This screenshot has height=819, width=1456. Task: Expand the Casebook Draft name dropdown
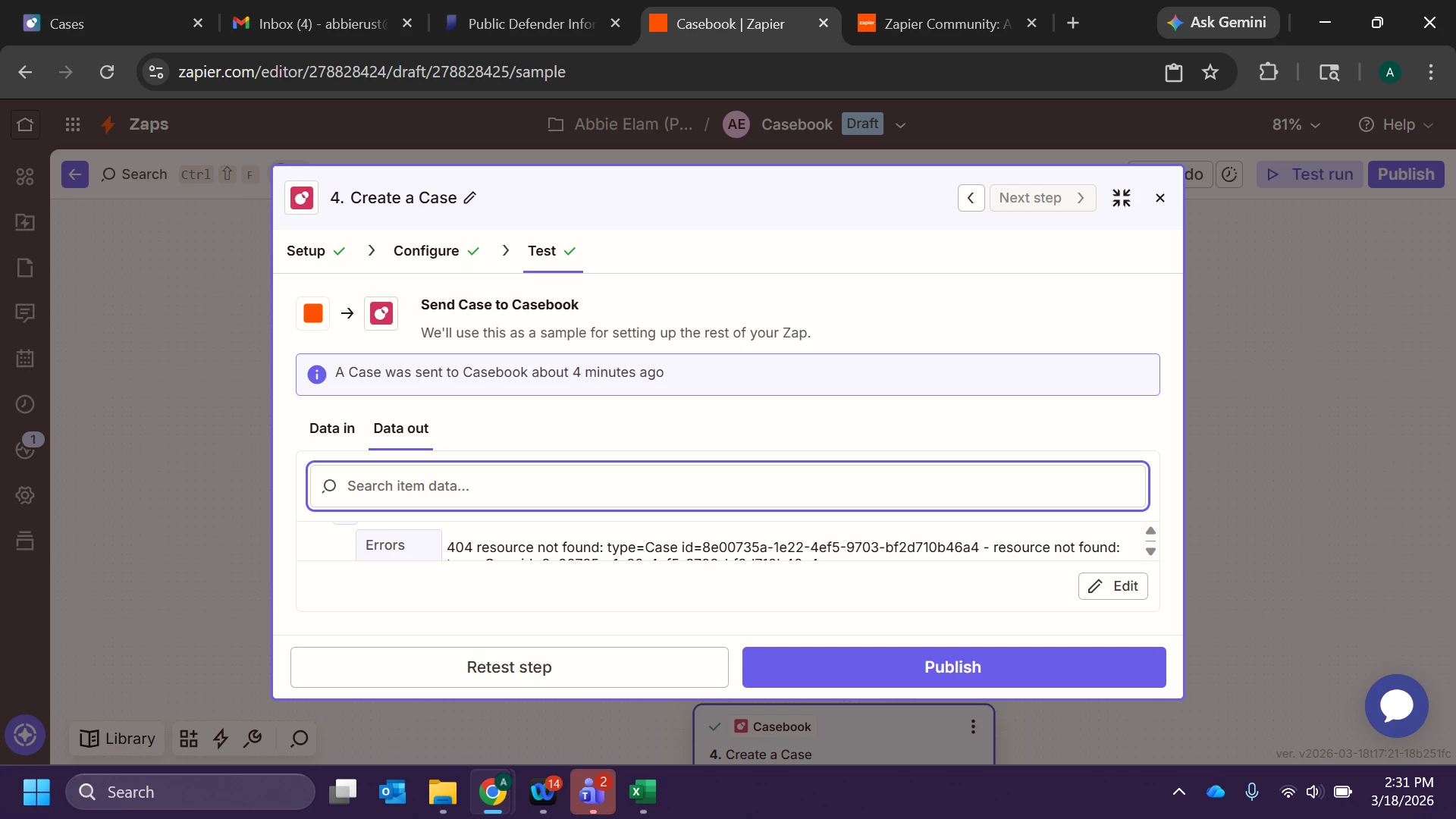(900, 125)
